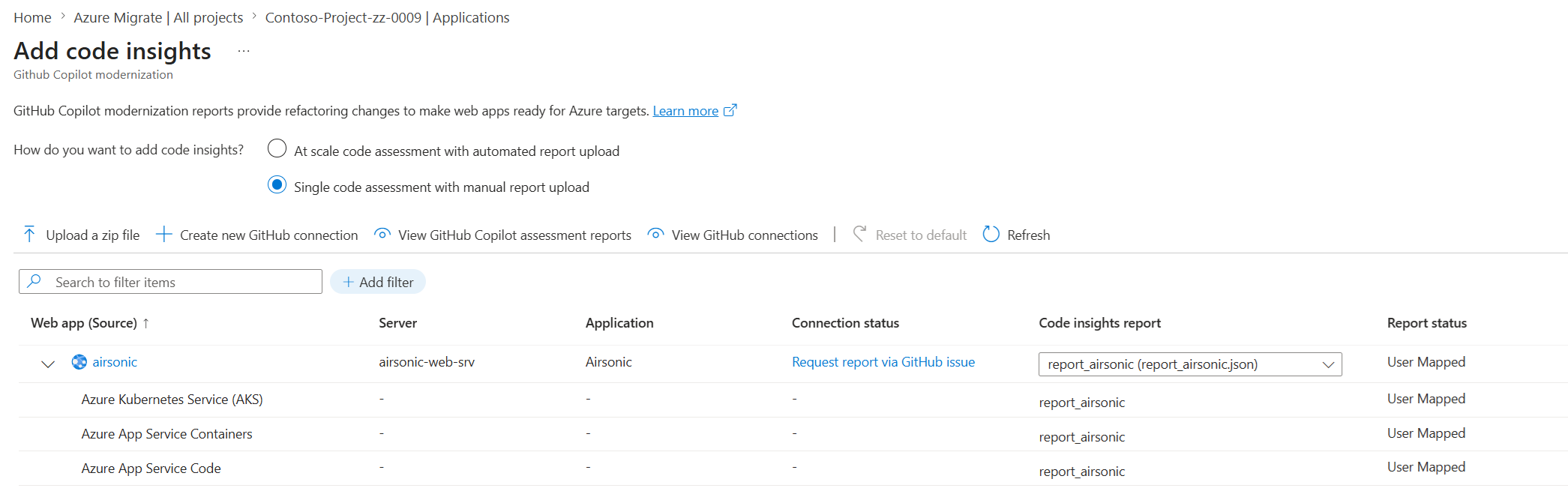
Task: Open Contoso-Project-zz-0009 | Applications breadcrumb
Action: (x=387, y=17)
